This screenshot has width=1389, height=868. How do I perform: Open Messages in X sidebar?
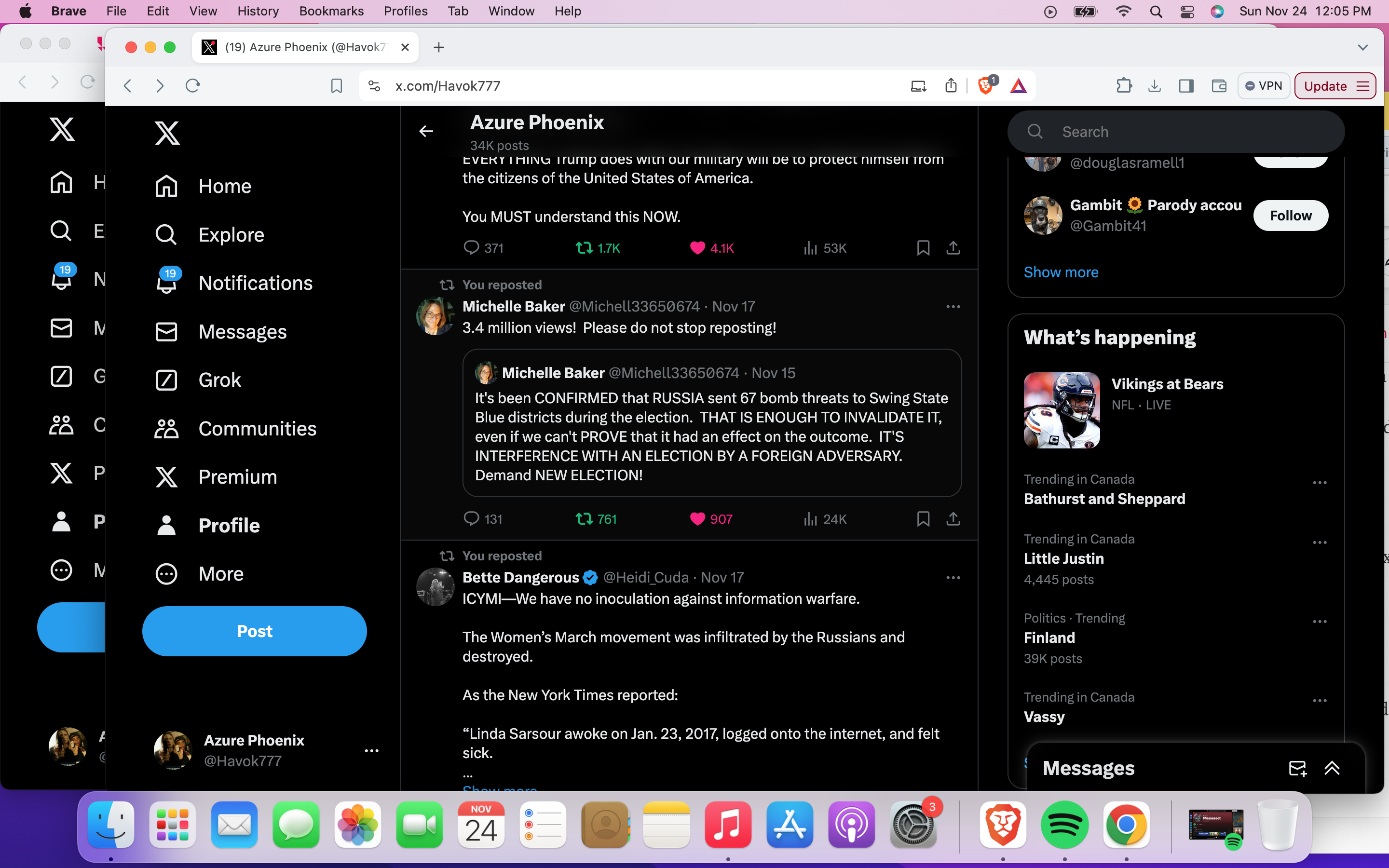click(221, 331)
